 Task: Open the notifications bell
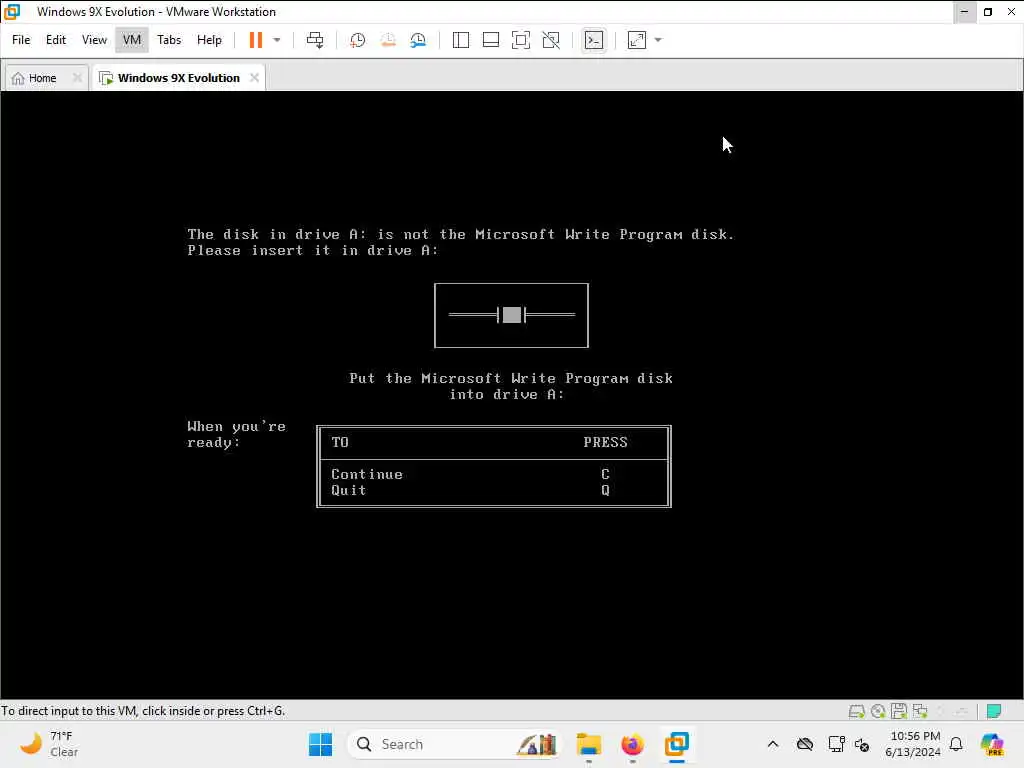pos(956,744)
